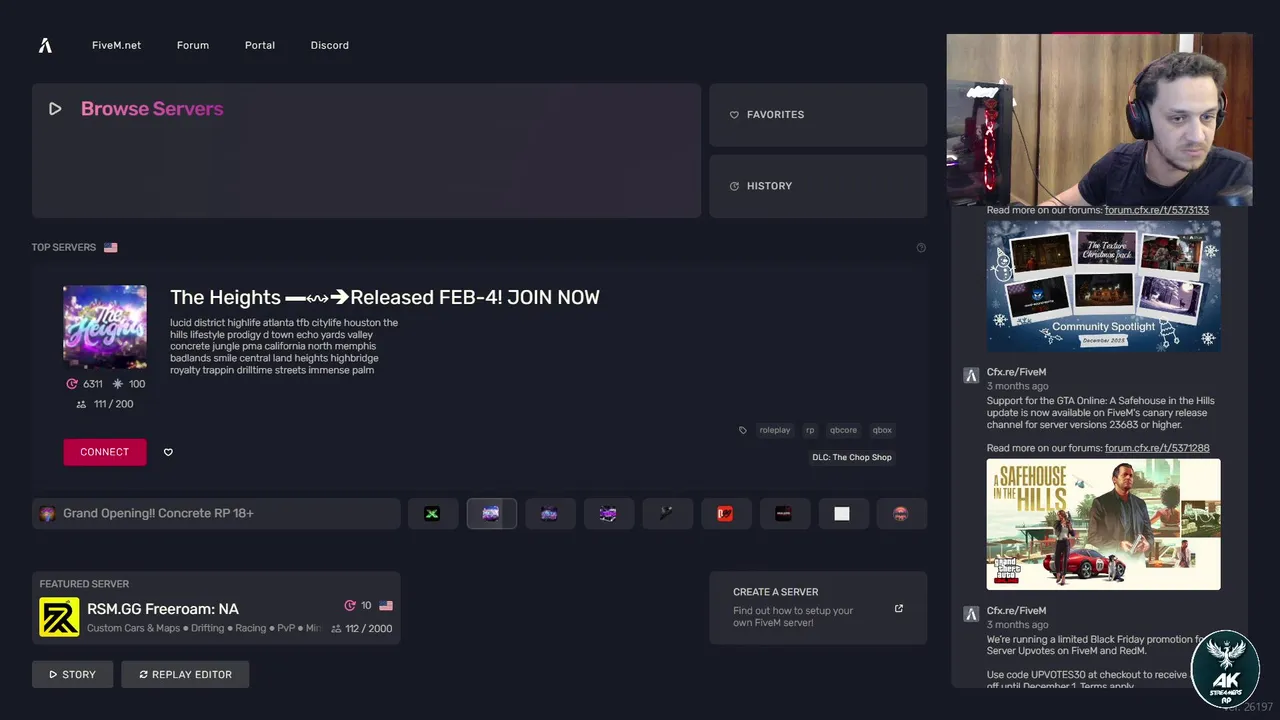Click '3 months ago' under the Safehouse post
Screen dimensions: 1280x720
[1018, 386]
